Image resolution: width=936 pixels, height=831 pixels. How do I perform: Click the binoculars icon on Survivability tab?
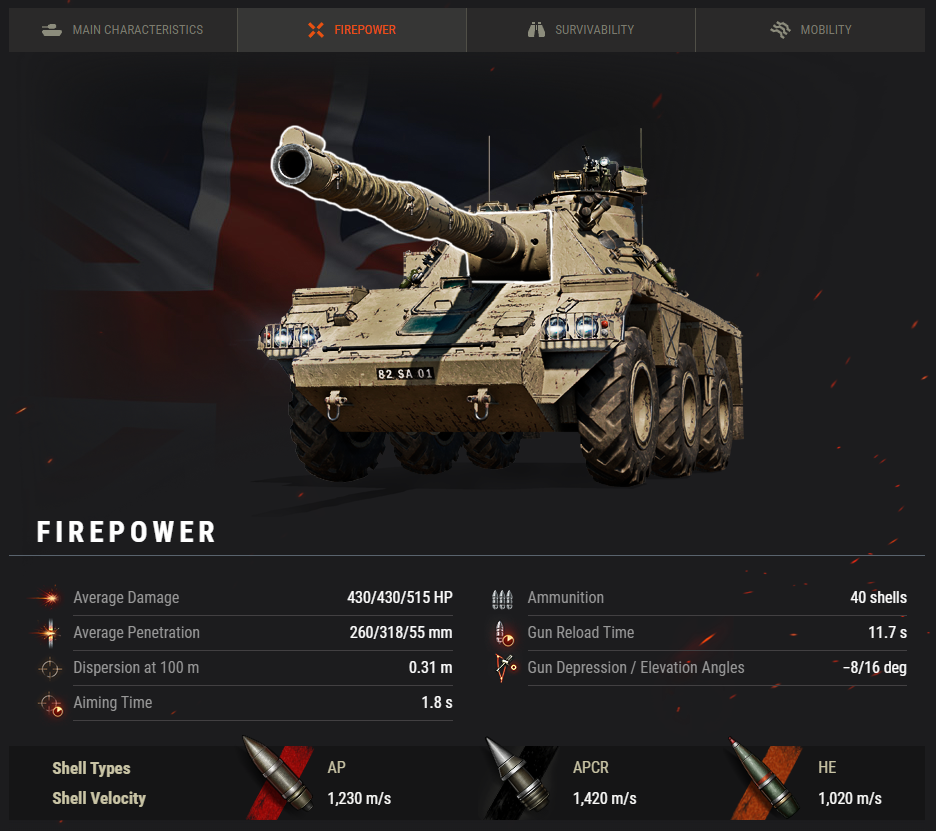[536, 30]
